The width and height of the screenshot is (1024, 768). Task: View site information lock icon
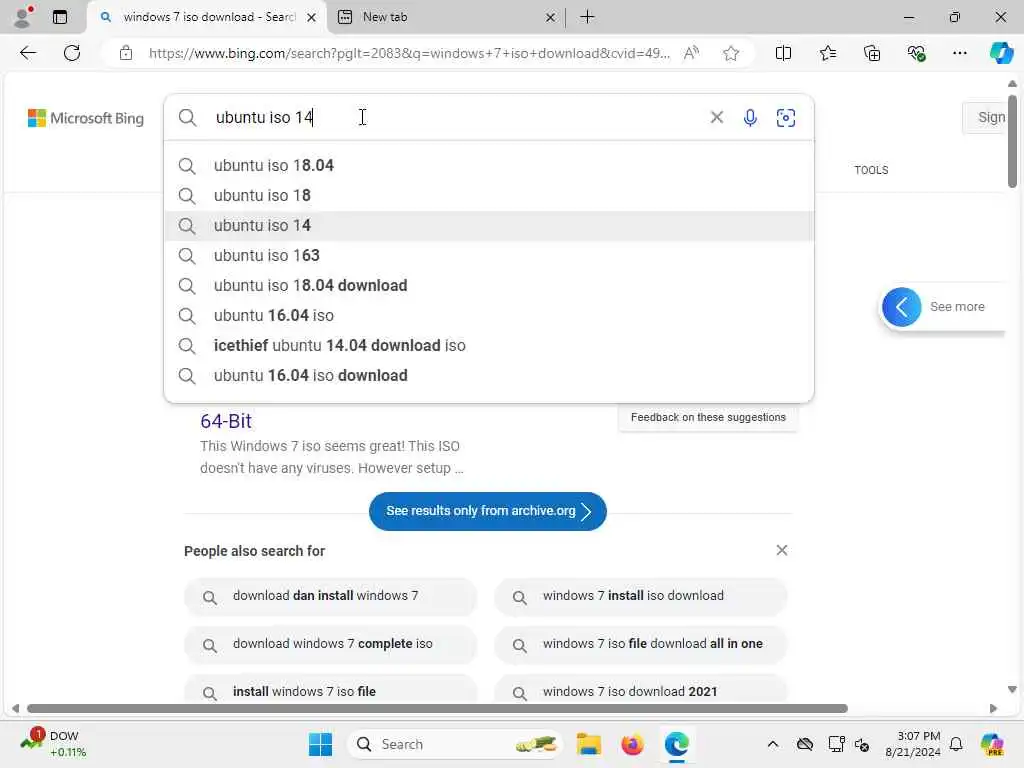click(125, 53)
